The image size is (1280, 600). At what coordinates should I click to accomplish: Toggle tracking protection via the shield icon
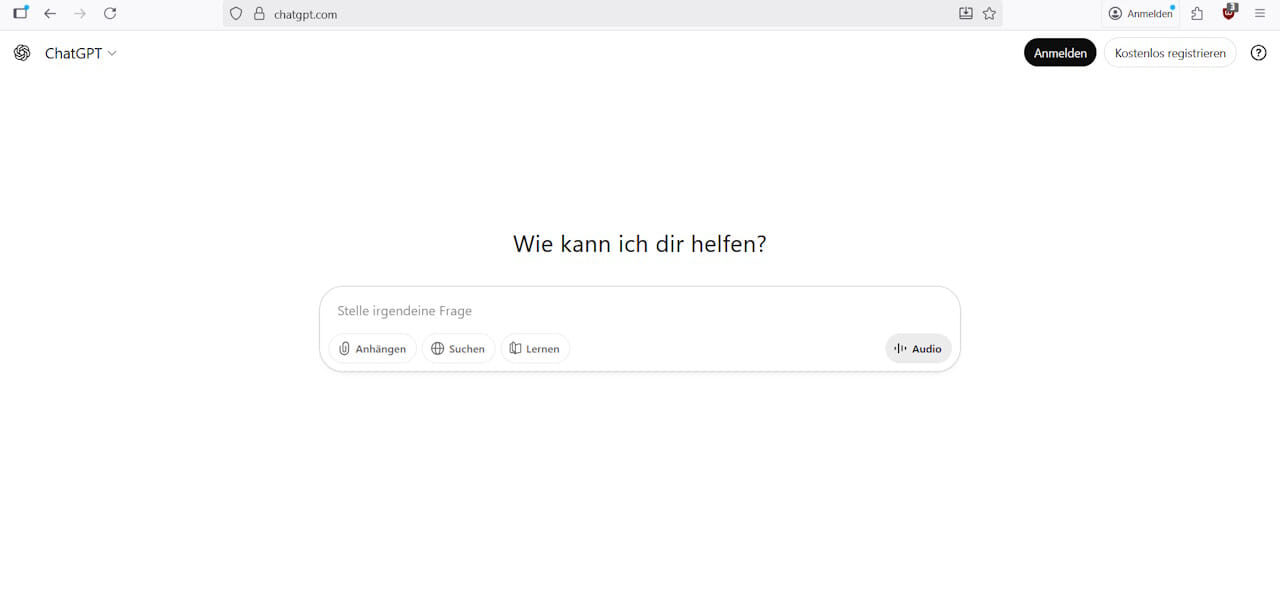coord(235,13)
